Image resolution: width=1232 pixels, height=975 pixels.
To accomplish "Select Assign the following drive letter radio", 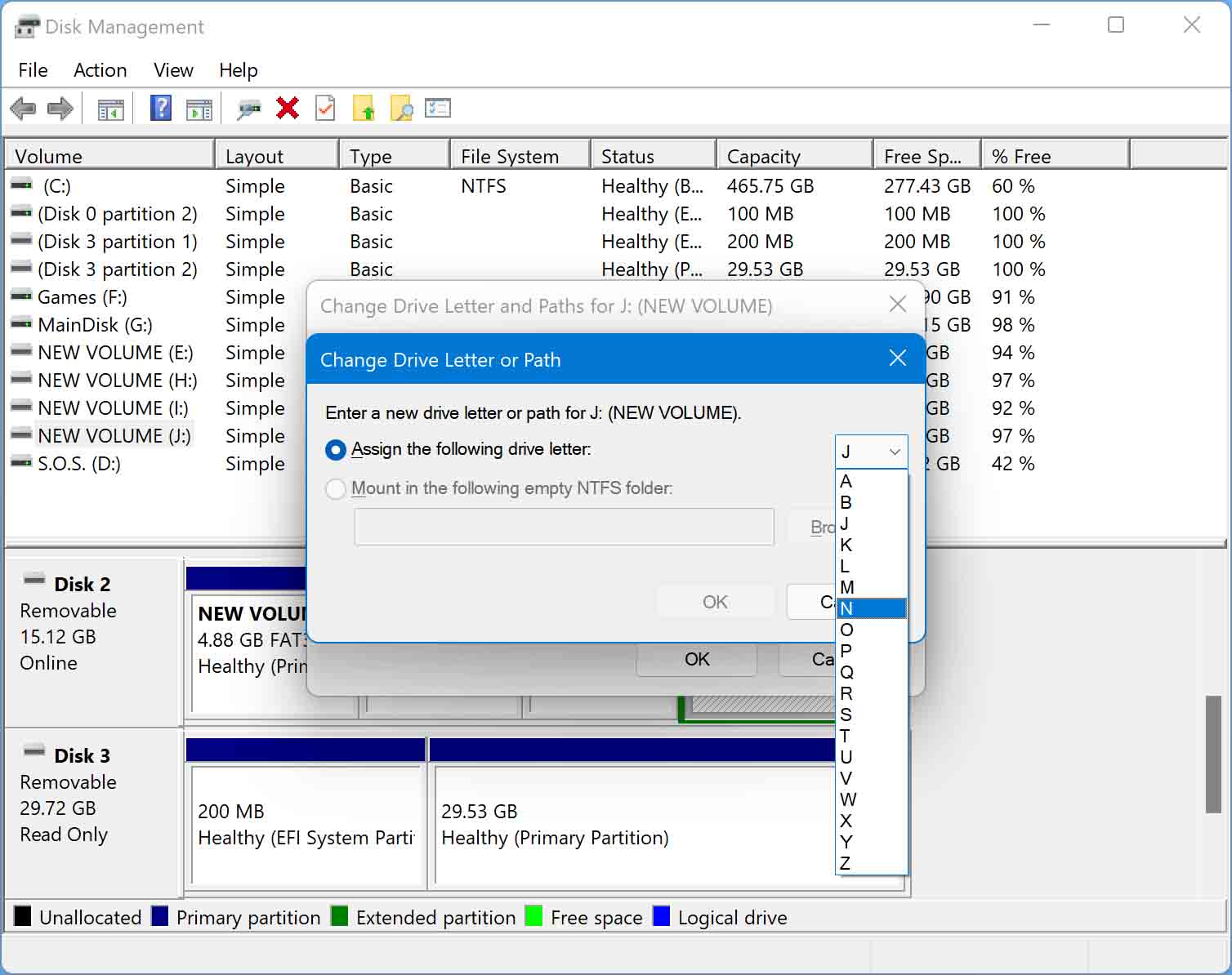I will (335, 449).
